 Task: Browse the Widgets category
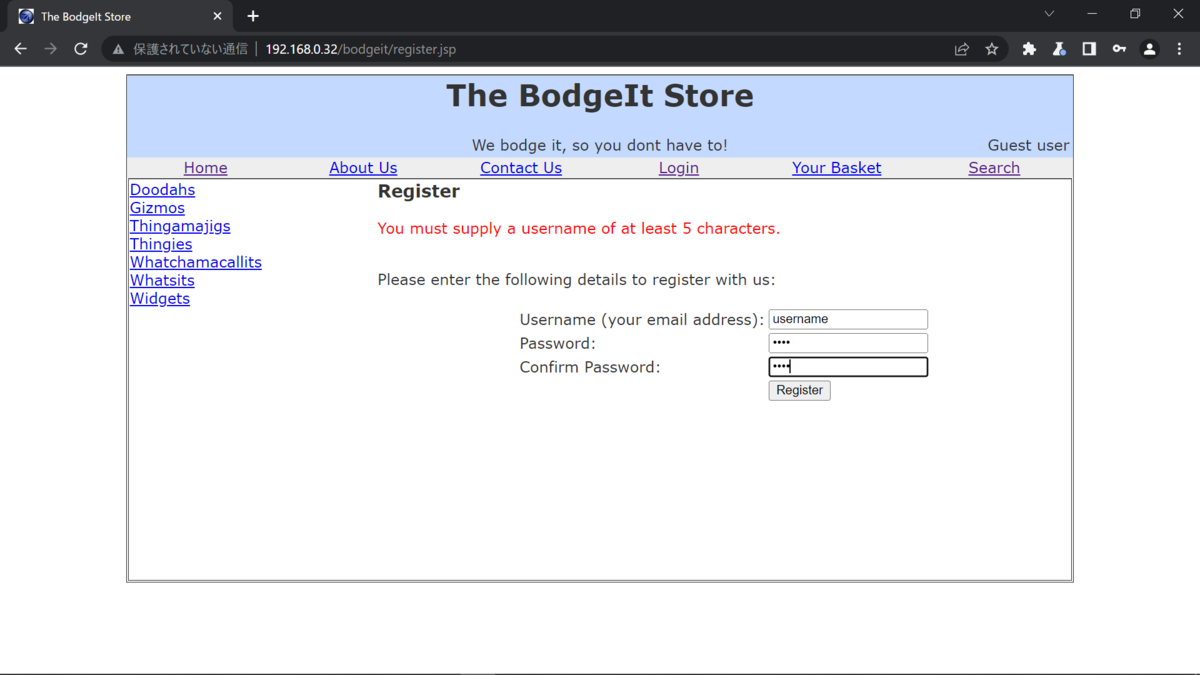tap(160, 298)
